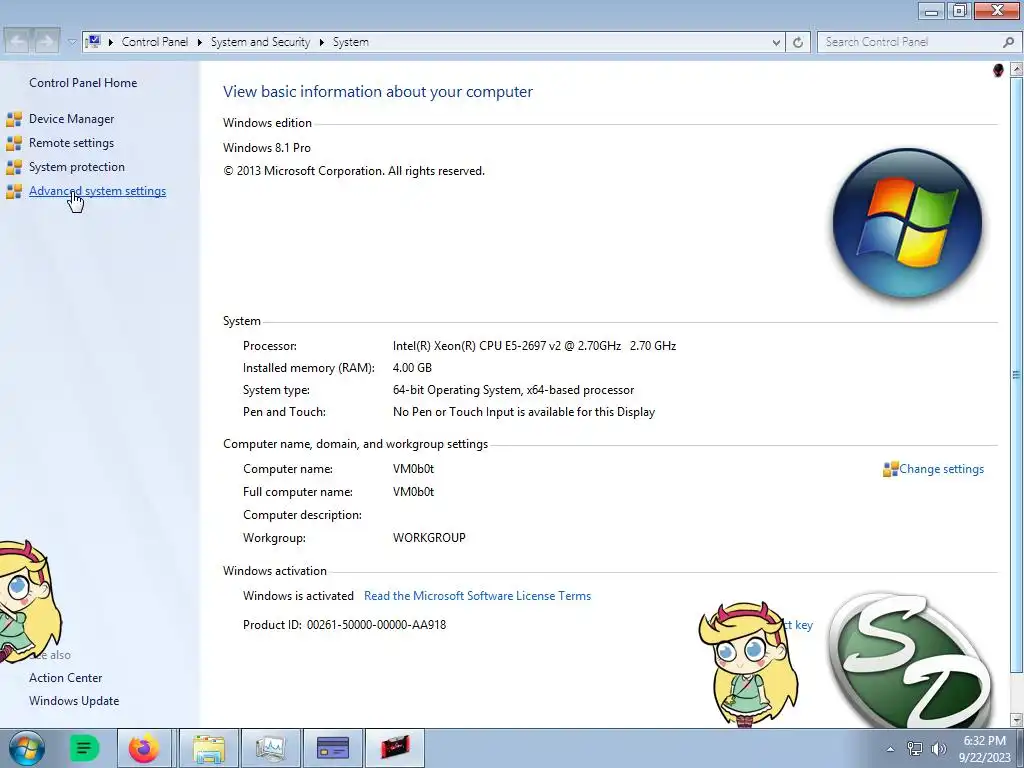Click the shield icon beside Change settings
This screenshot has width=1024, height=768.
[x=890, y=470]
